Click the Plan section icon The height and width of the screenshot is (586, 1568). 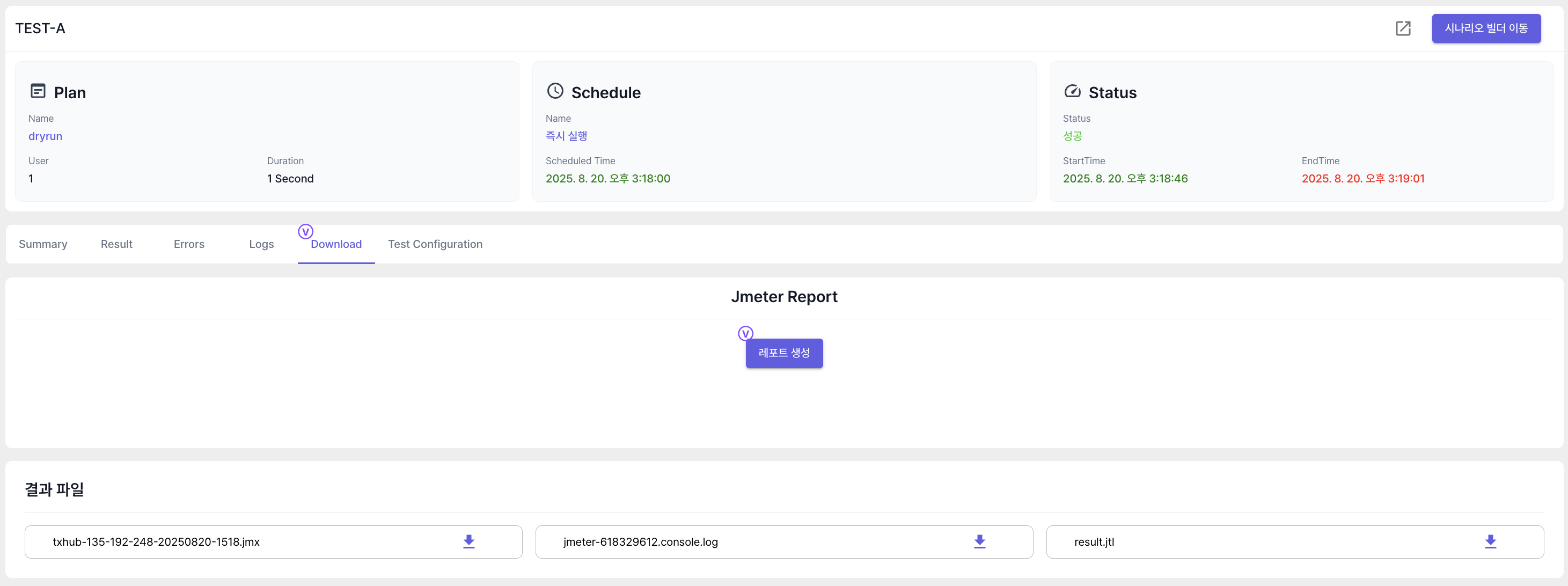pyautogui.click(x=38, y=91)
